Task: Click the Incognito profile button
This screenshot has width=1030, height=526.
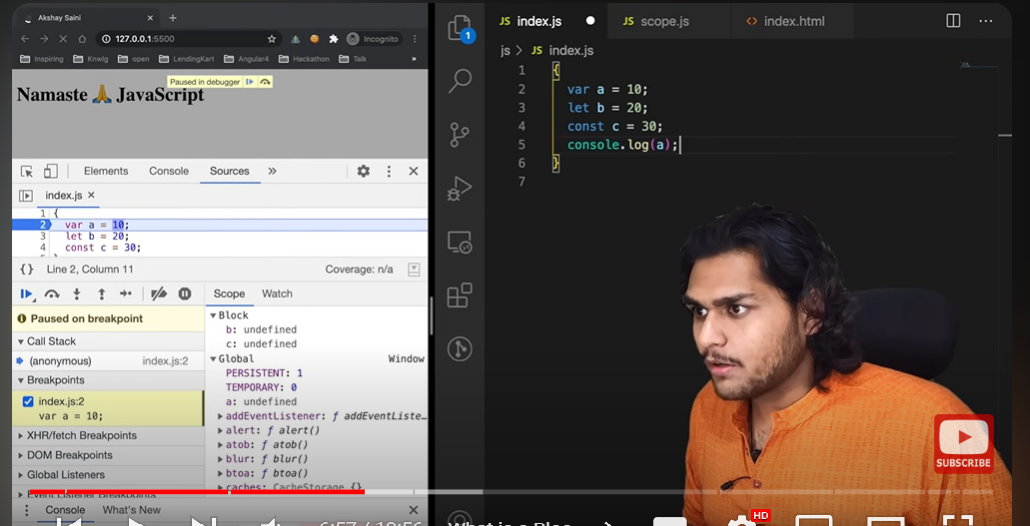Action: (372, 39)
